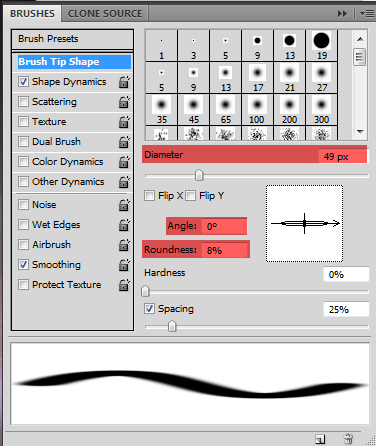This screenshot has height=446, width=376.
Task: Select the soft round 65 brush
Action: pos(225,110)
